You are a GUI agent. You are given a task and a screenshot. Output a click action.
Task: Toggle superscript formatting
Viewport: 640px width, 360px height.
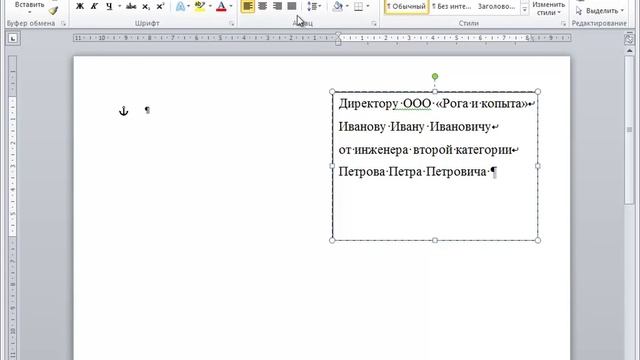coord(160,6)
